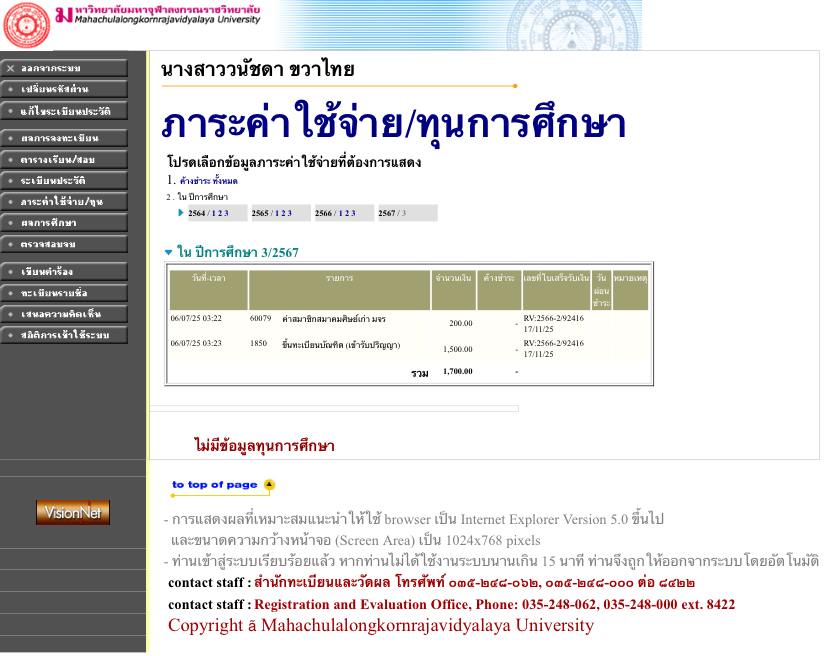
Task: Select semester 3 of year 2566
Action: coord(353,213)
